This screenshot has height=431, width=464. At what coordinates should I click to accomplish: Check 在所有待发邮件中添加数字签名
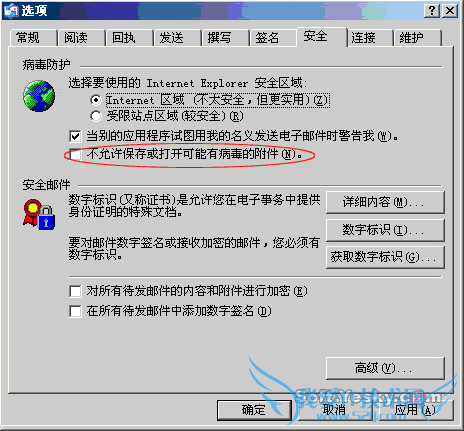click(x=75, y=311)
